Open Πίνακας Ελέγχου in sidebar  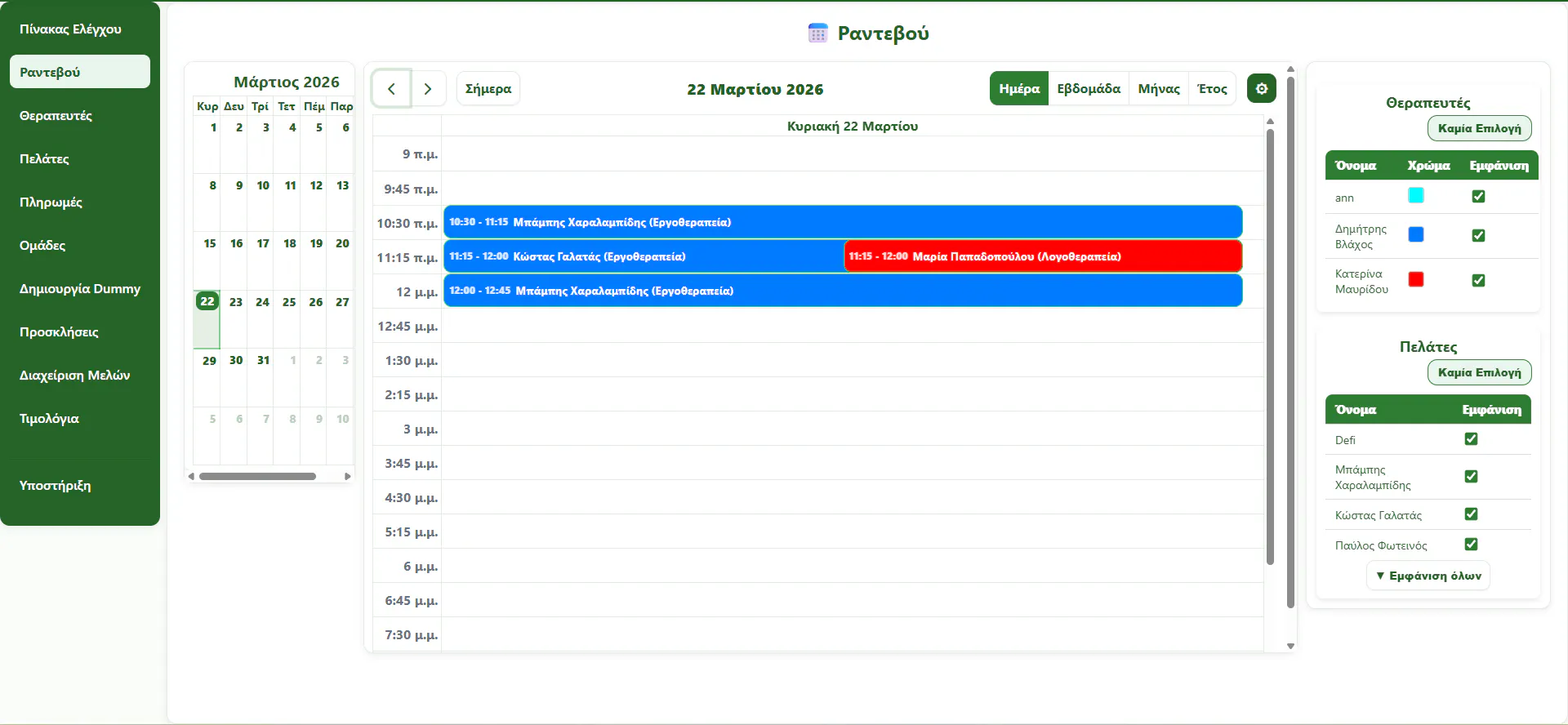[80, 29]
